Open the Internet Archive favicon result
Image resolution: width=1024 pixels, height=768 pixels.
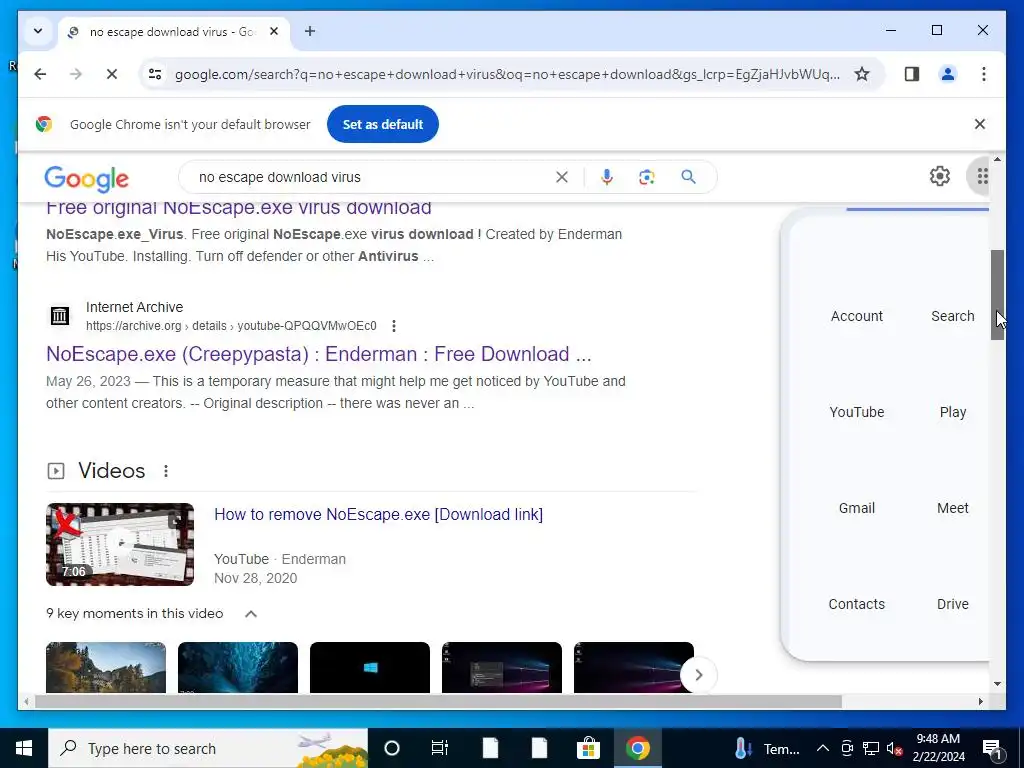[x=59, y=316]
